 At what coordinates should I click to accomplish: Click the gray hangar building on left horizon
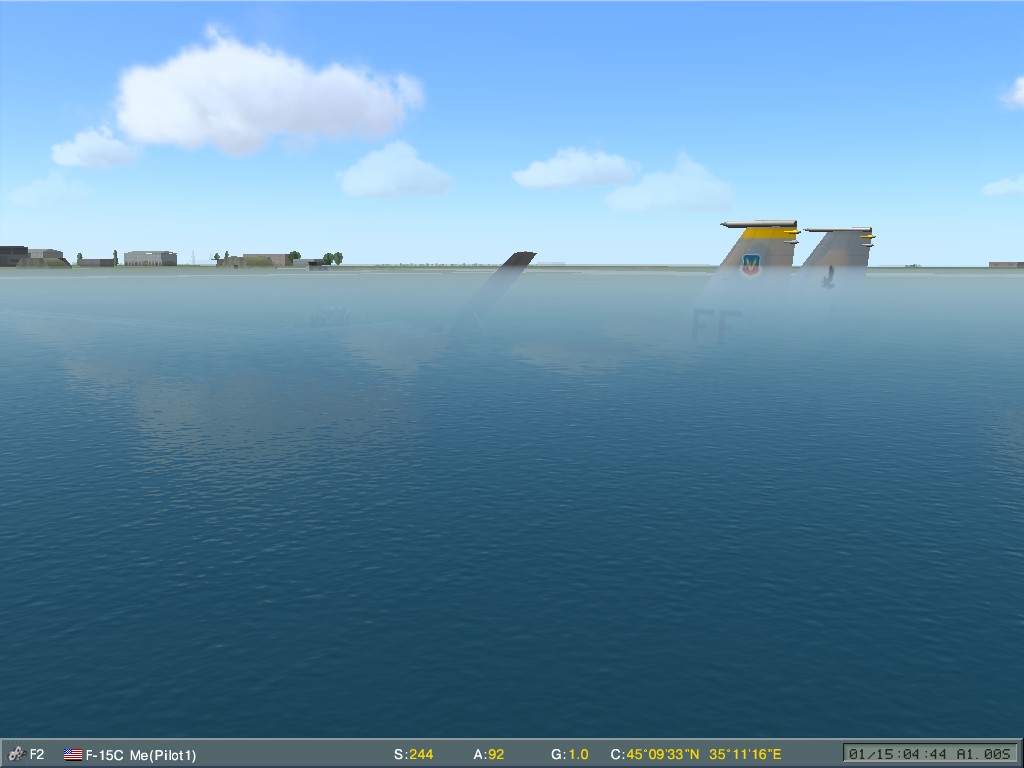click(x=150, y=258)
